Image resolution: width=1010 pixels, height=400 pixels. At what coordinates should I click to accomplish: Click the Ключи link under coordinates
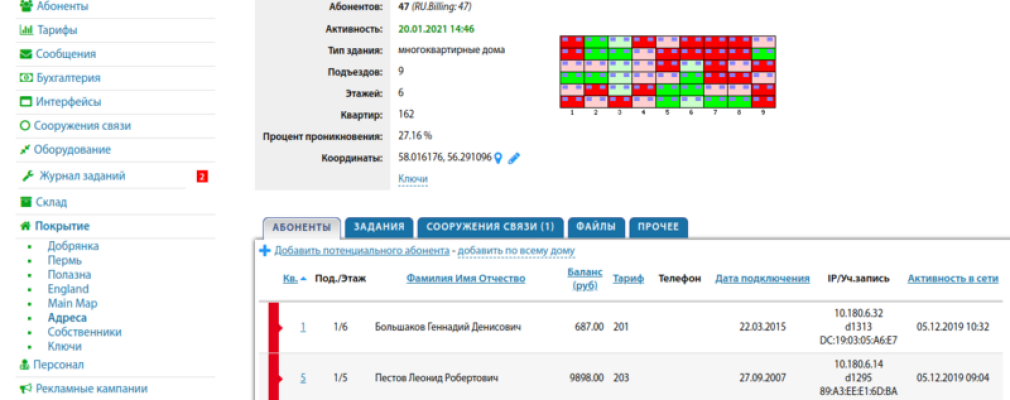coord(413,178)
